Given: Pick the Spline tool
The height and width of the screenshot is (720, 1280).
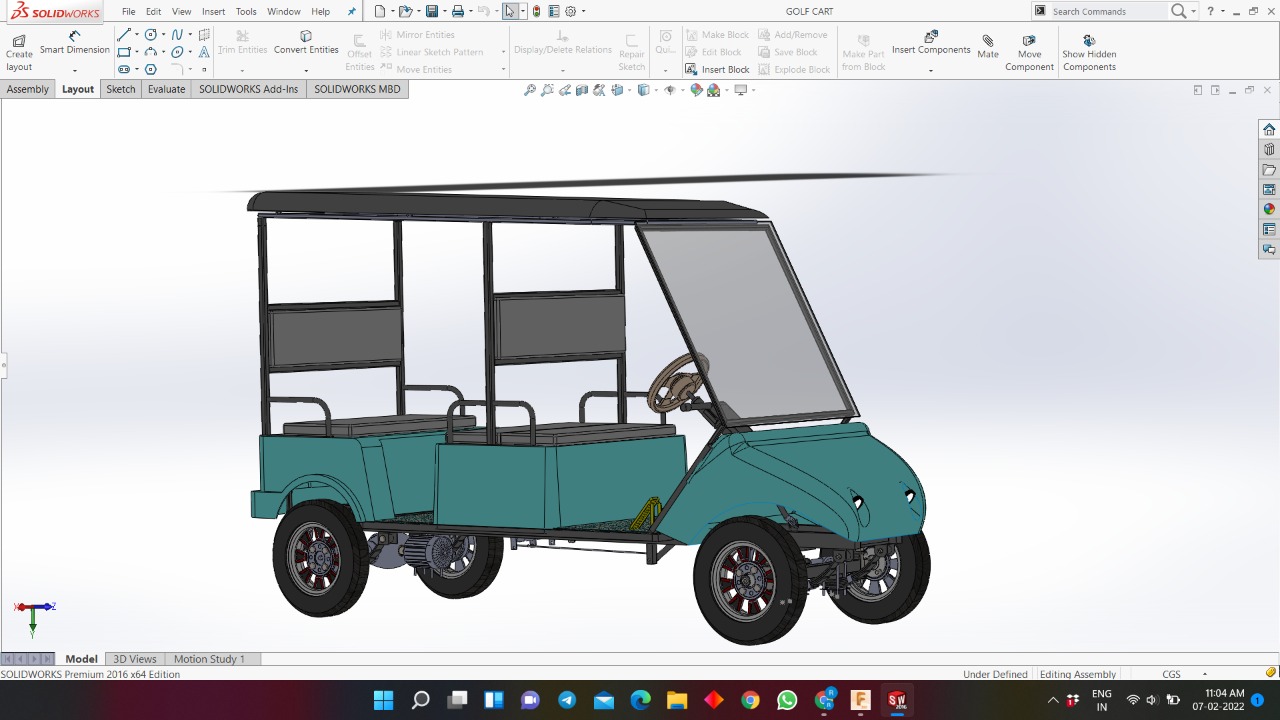Looking at the screenshot, I should pos(177,35).
